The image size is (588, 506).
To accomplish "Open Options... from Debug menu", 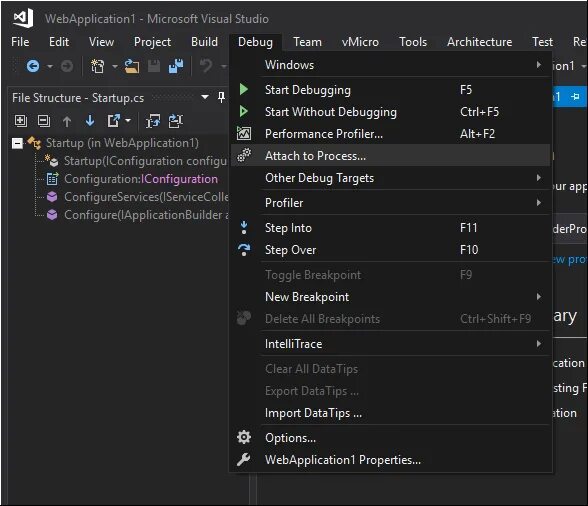I will click(390, 438).
